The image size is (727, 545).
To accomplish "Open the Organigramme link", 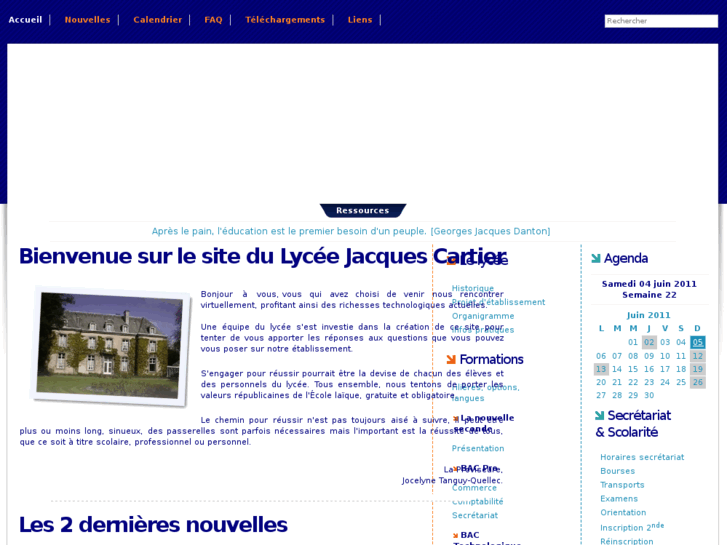I will tap(483, 316).
